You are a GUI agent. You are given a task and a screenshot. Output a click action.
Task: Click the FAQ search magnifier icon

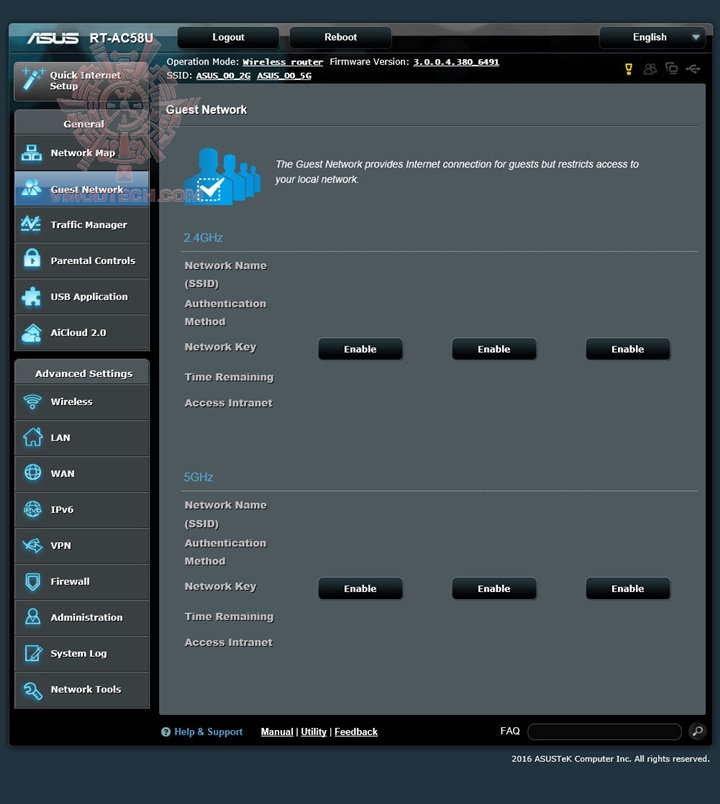[x=697, y=731]
